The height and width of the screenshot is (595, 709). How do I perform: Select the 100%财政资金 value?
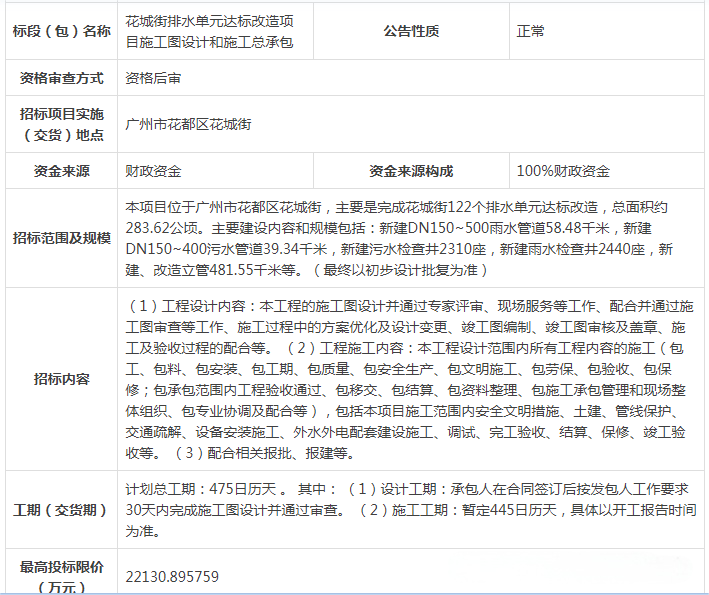(563, 171)
